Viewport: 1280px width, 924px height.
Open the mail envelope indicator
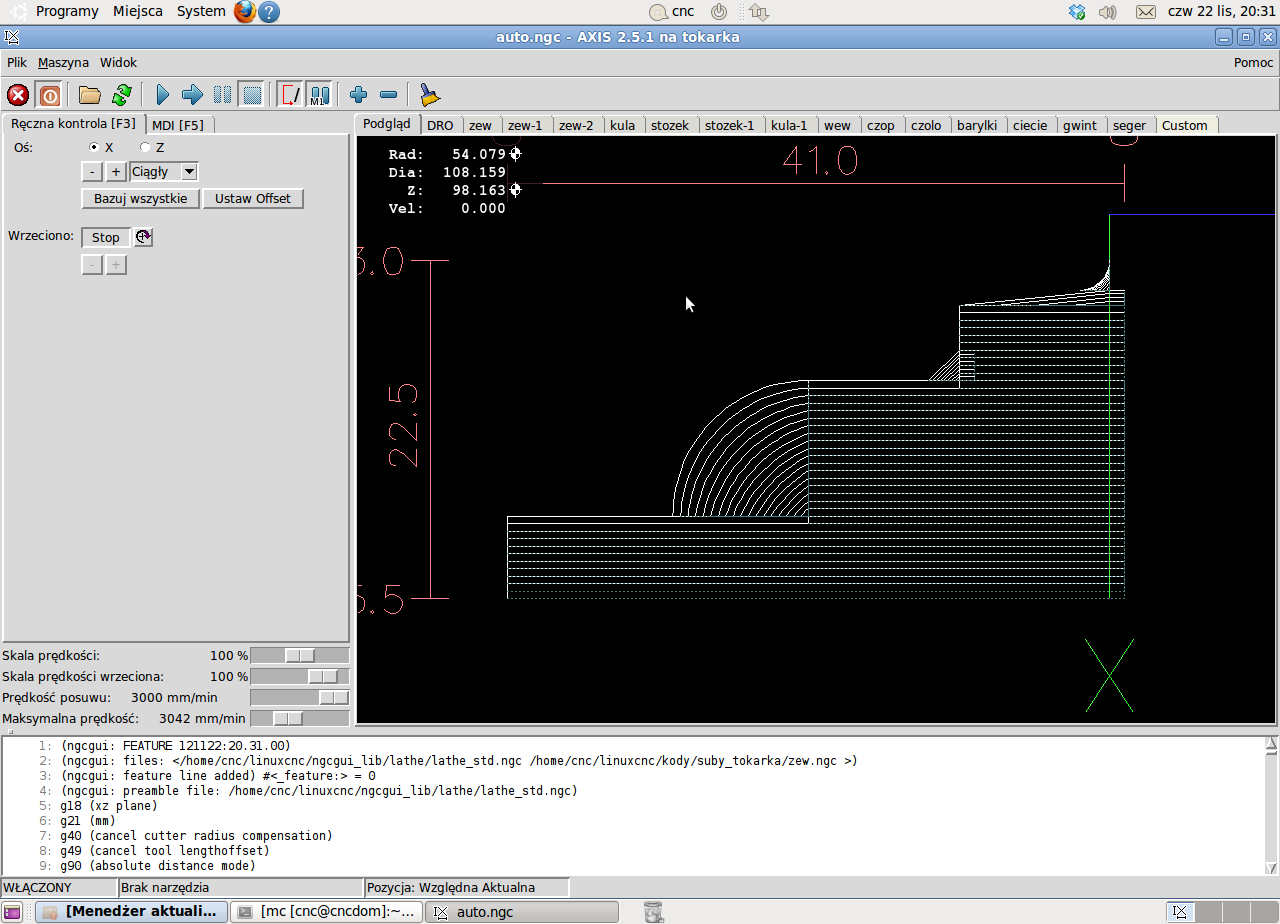click(x=1146, y=12)
